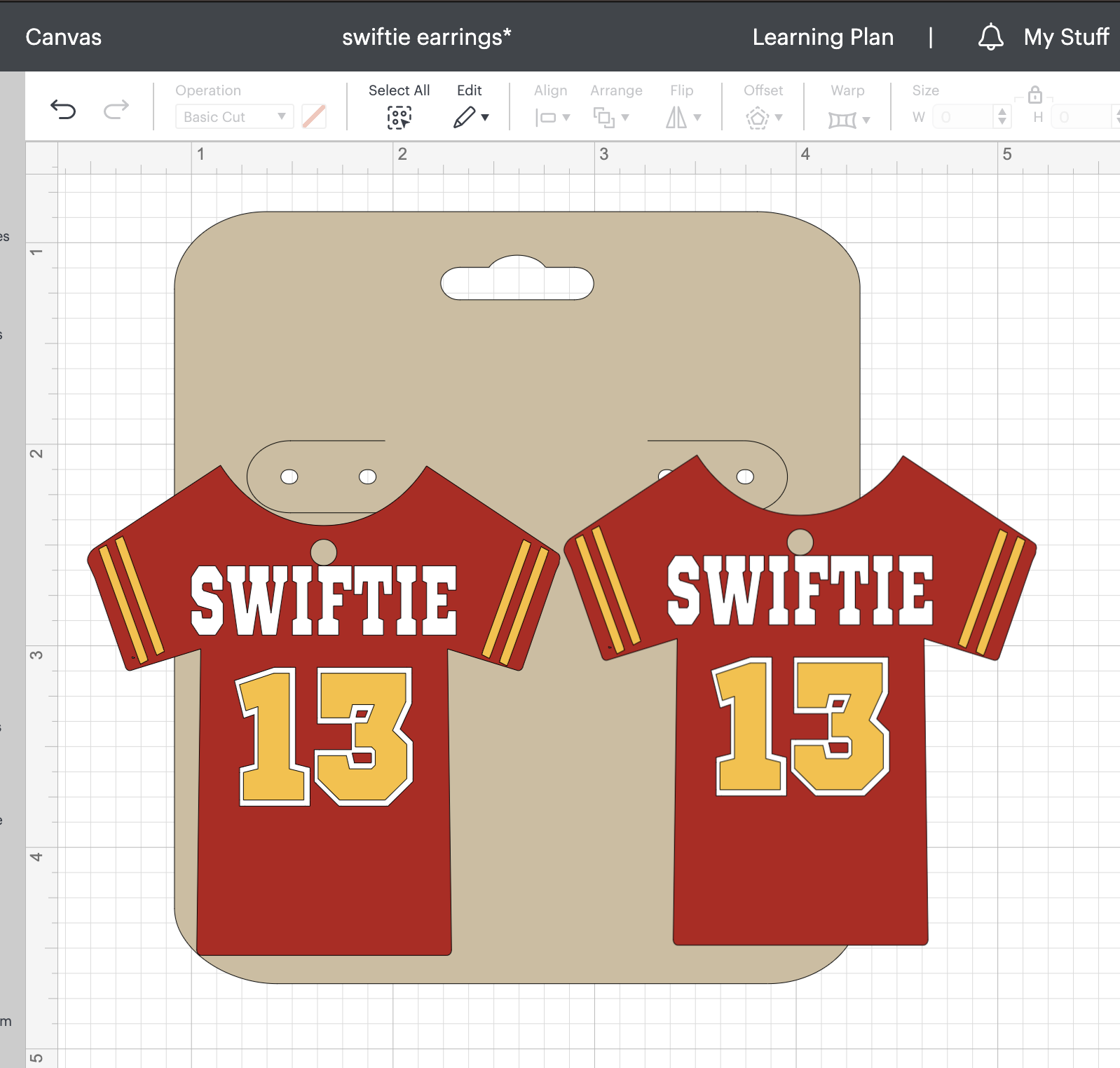Toggle the size aspect-ratio lock

[1035, 95]
